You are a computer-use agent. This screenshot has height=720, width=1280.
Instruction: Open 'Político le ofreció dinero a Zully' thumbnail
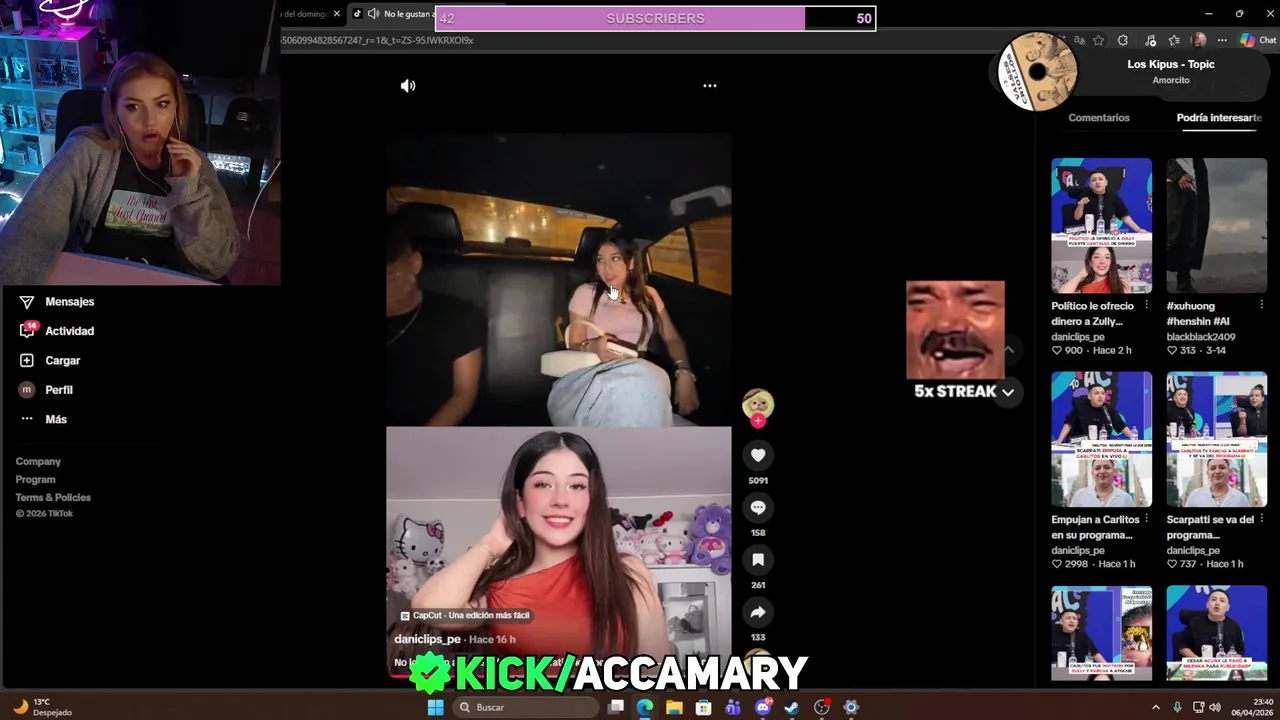point(1101,225)
